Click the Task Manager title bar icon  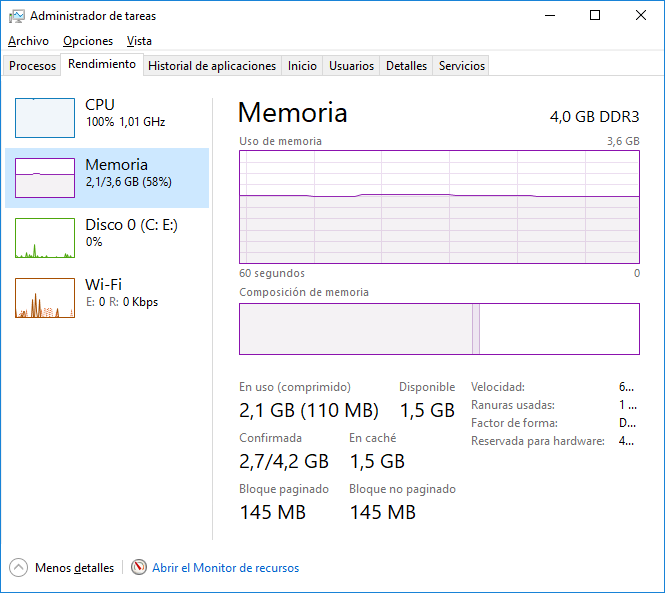[17, 16]
